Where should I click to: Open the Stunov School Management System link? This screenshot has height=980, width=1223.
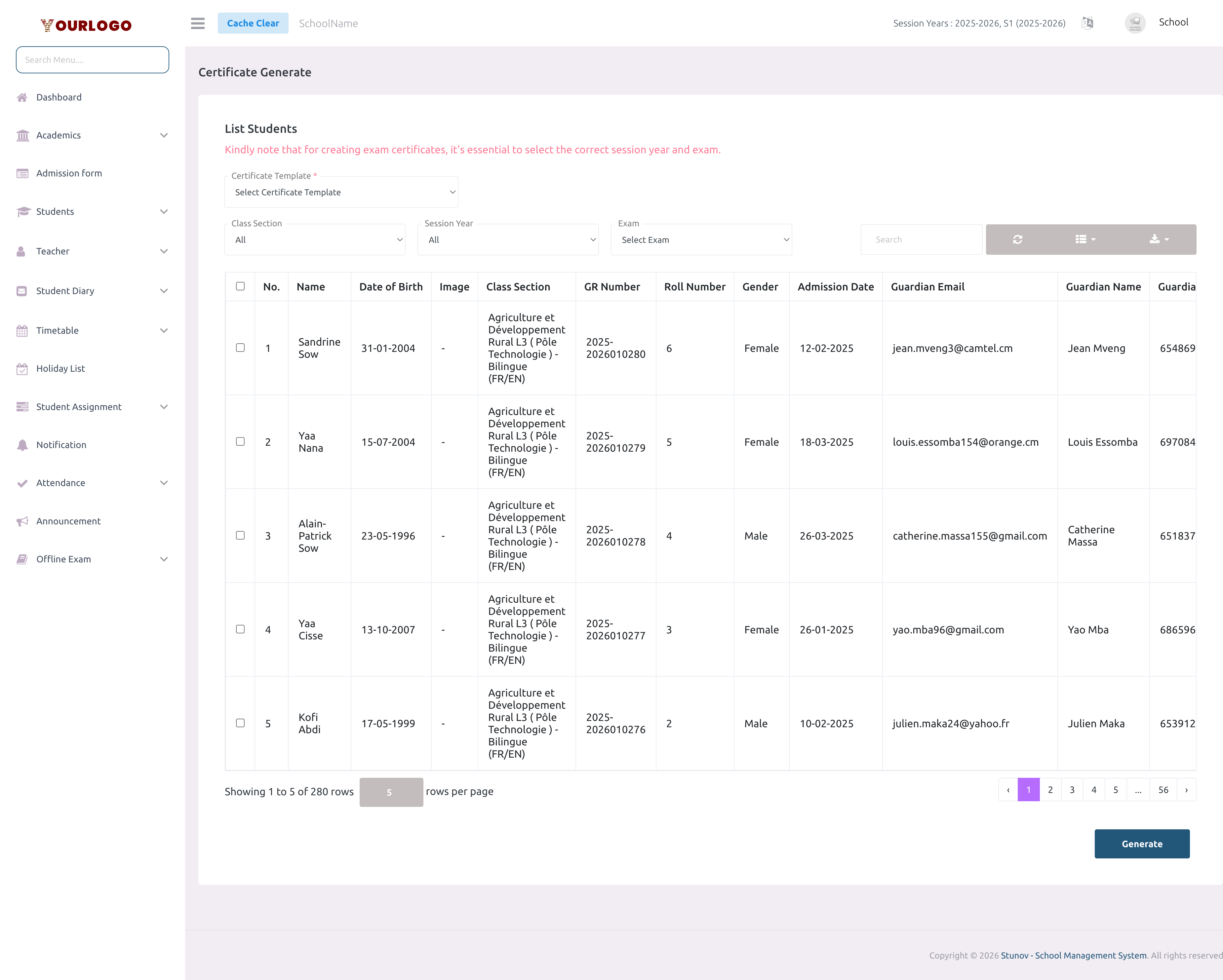pyautogui.click(x=1074, y=955)
